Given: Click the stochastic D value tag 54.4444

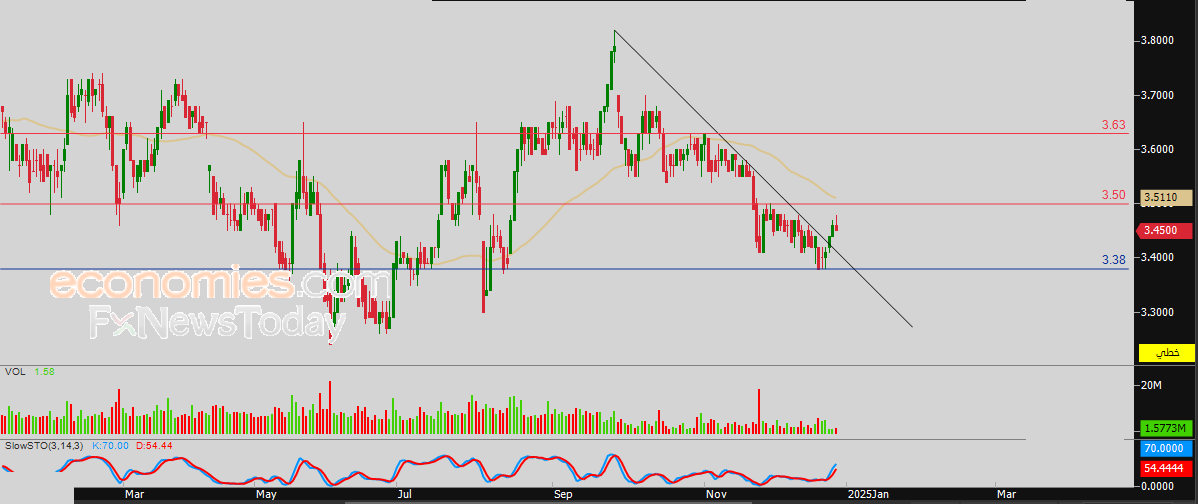Looking at the screenshot, I should (x=1166, y=467).
